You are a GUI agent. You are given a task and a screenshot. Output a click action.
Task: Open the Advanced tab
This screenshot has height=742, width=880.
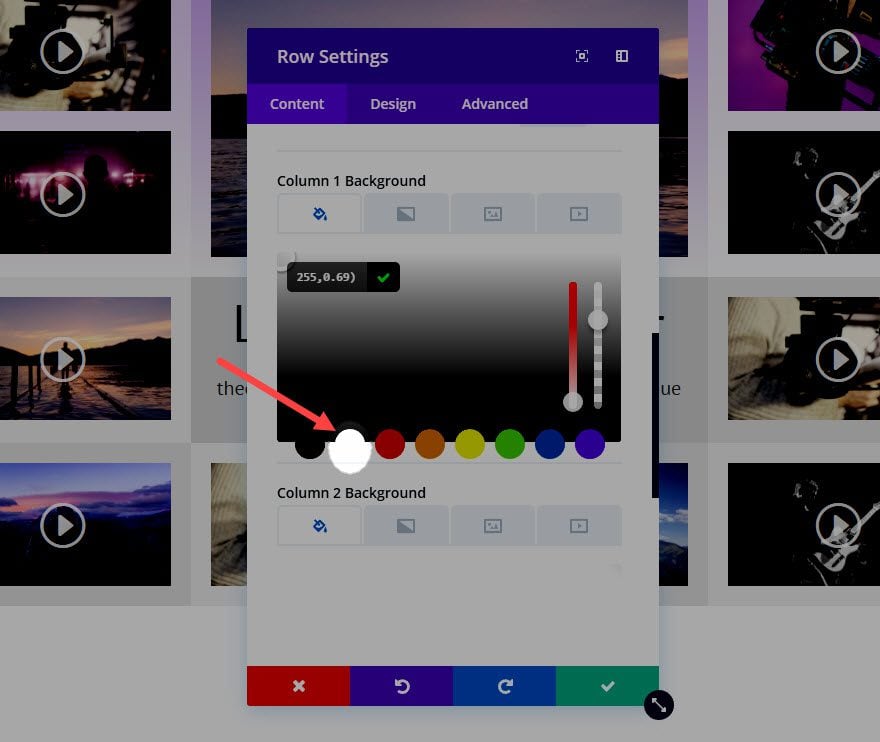(x=494, y=104)
